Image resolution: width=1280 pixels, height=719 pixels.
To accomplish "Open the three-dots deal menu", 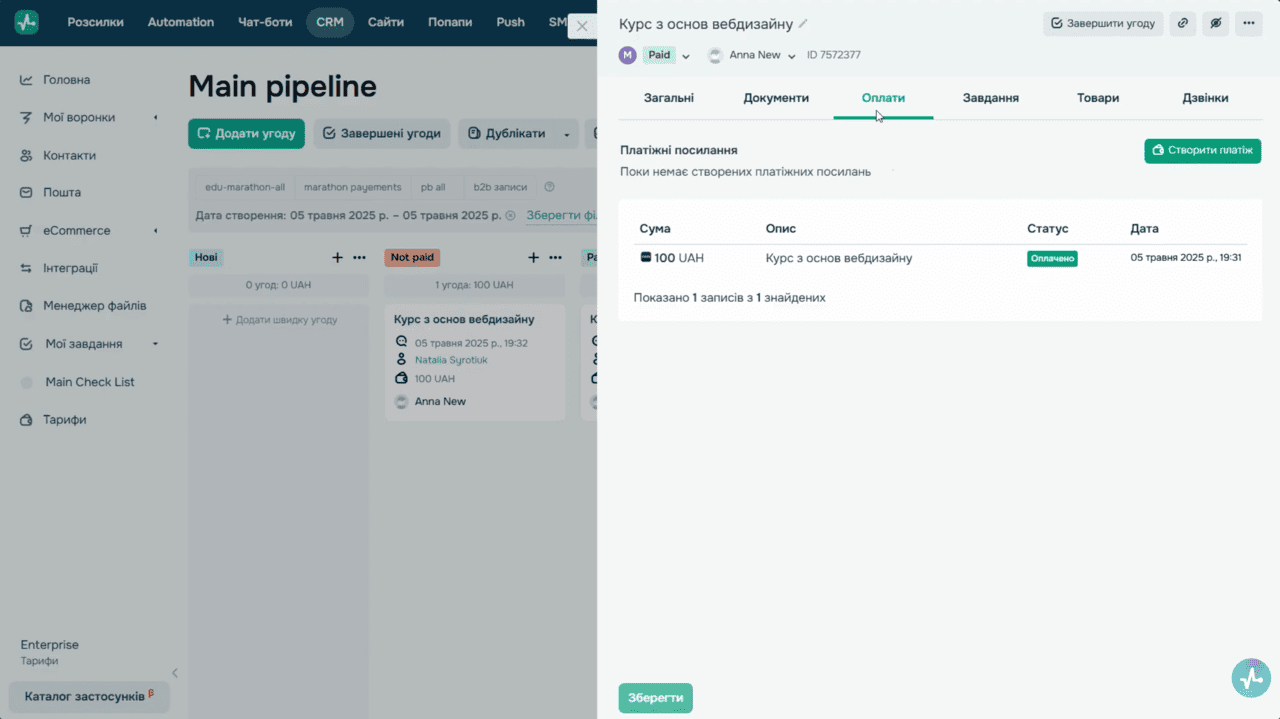I will [x=1249, y=23].
